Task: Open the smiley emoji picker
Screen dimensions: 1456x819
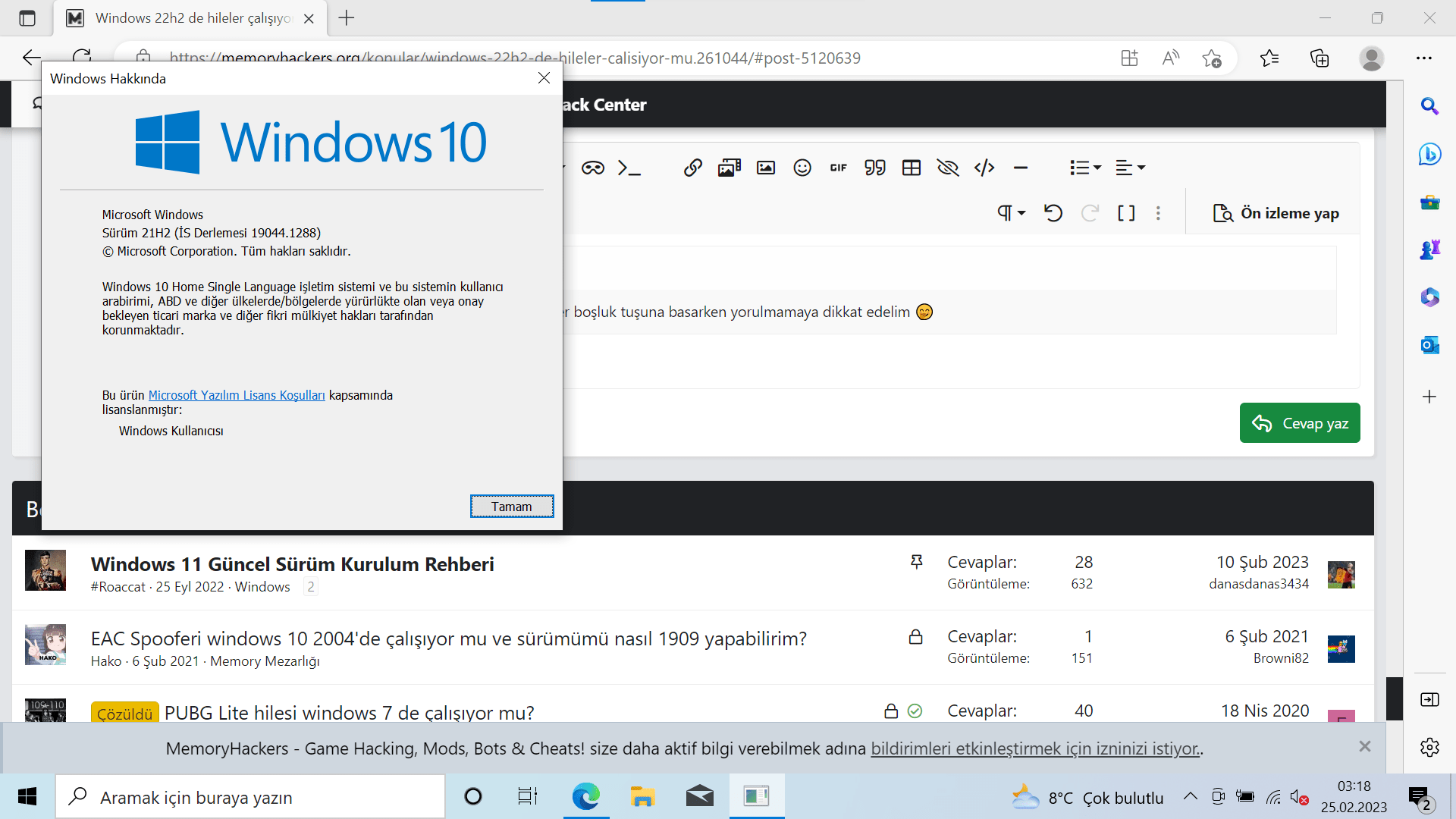Action: [x=802, y=168]
